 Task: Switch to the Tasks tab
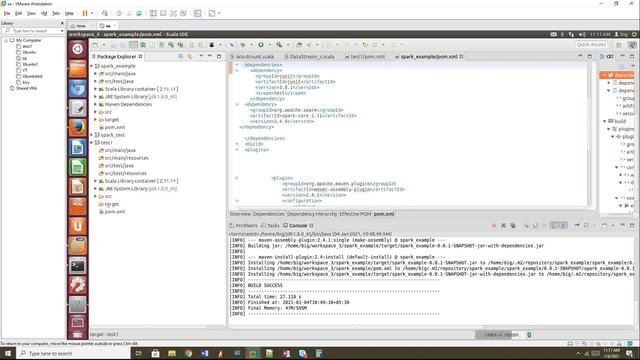271,225
